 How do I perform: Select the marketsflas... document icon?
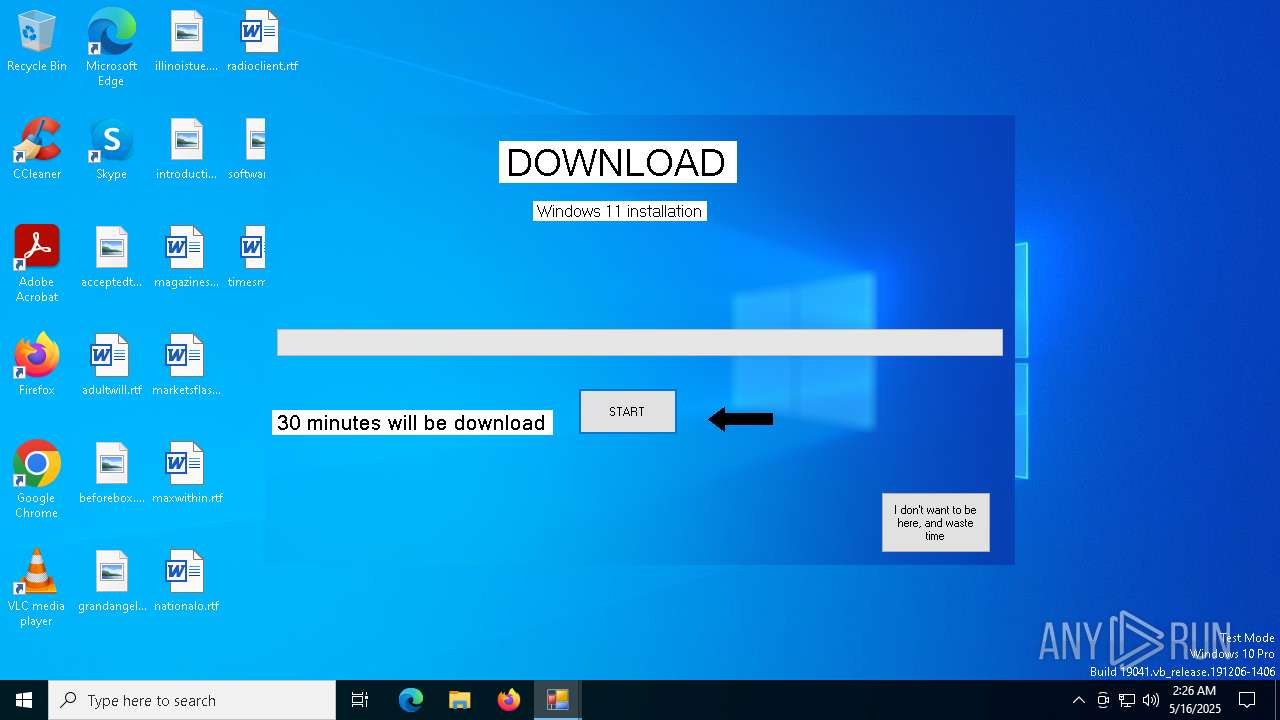tap(186, 366)
